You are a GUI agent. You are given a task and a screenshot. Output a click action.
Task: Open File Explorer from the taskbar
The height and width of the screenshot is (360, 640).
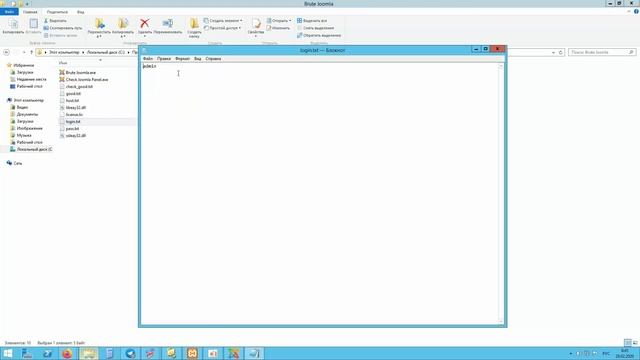[x=89, y=353]
